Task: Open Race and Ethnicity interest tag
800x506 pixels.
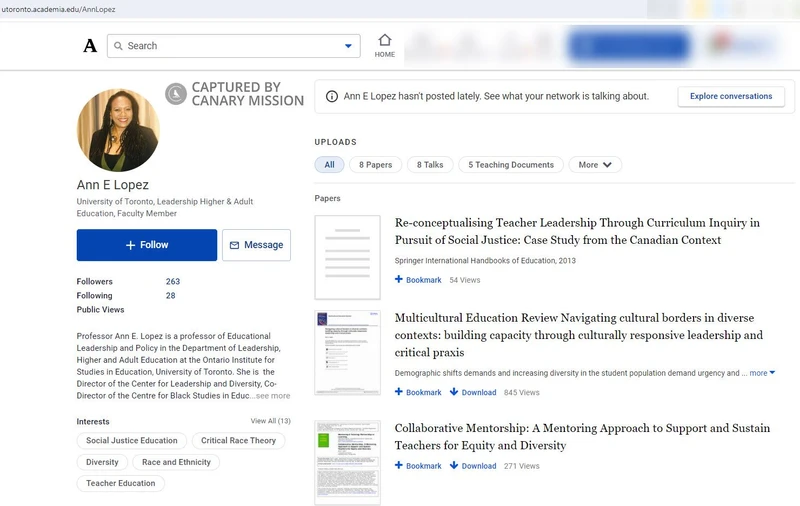Action: (x=176, y=462)
